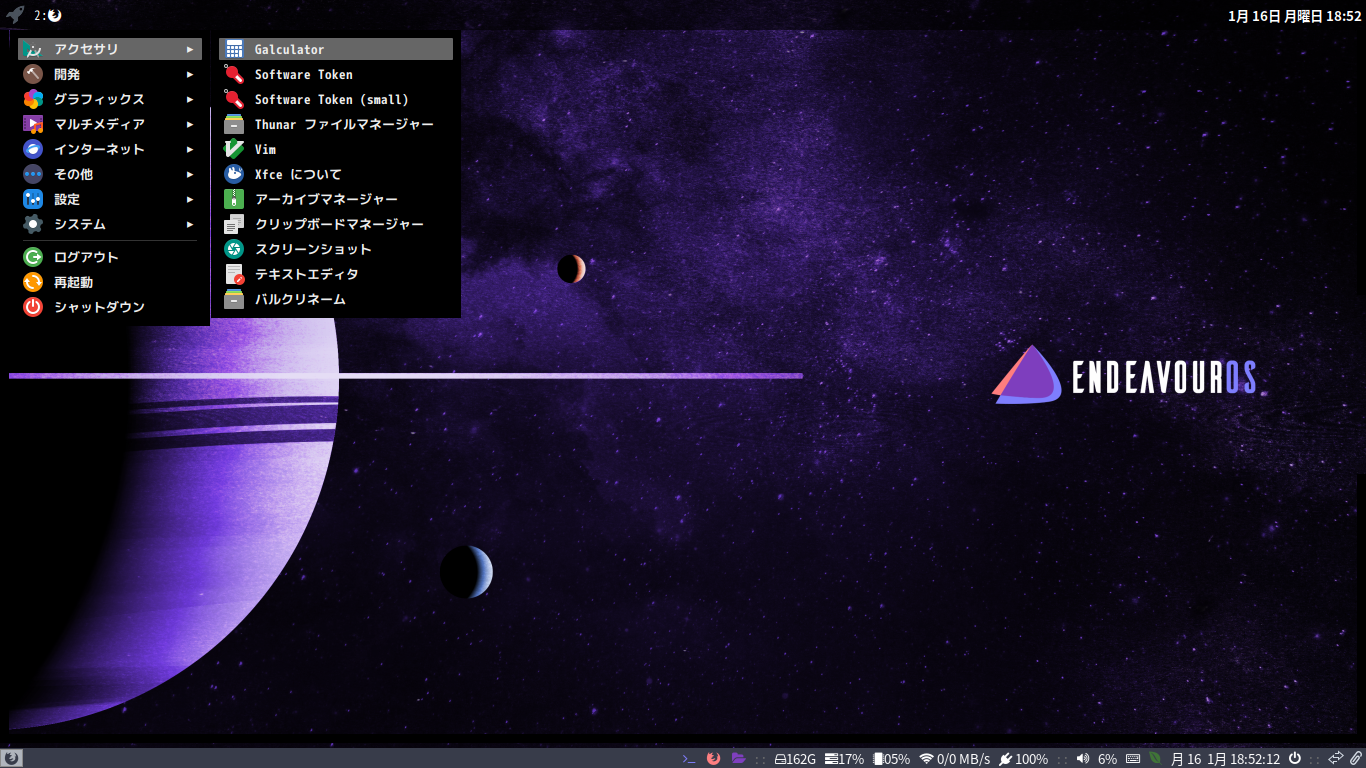Launch スクリーンショット shutter icon

click(x=234, y=249)
